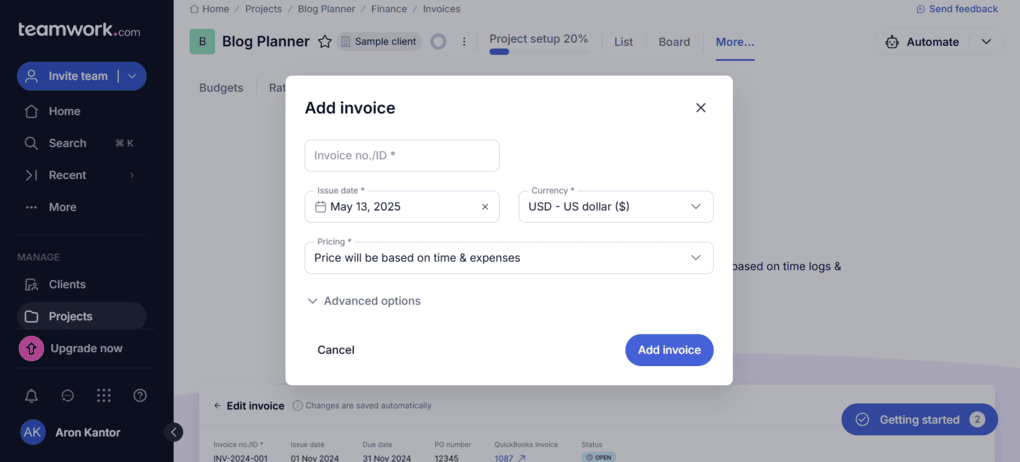Click the calendar icon in Issue date

[320, 207]
